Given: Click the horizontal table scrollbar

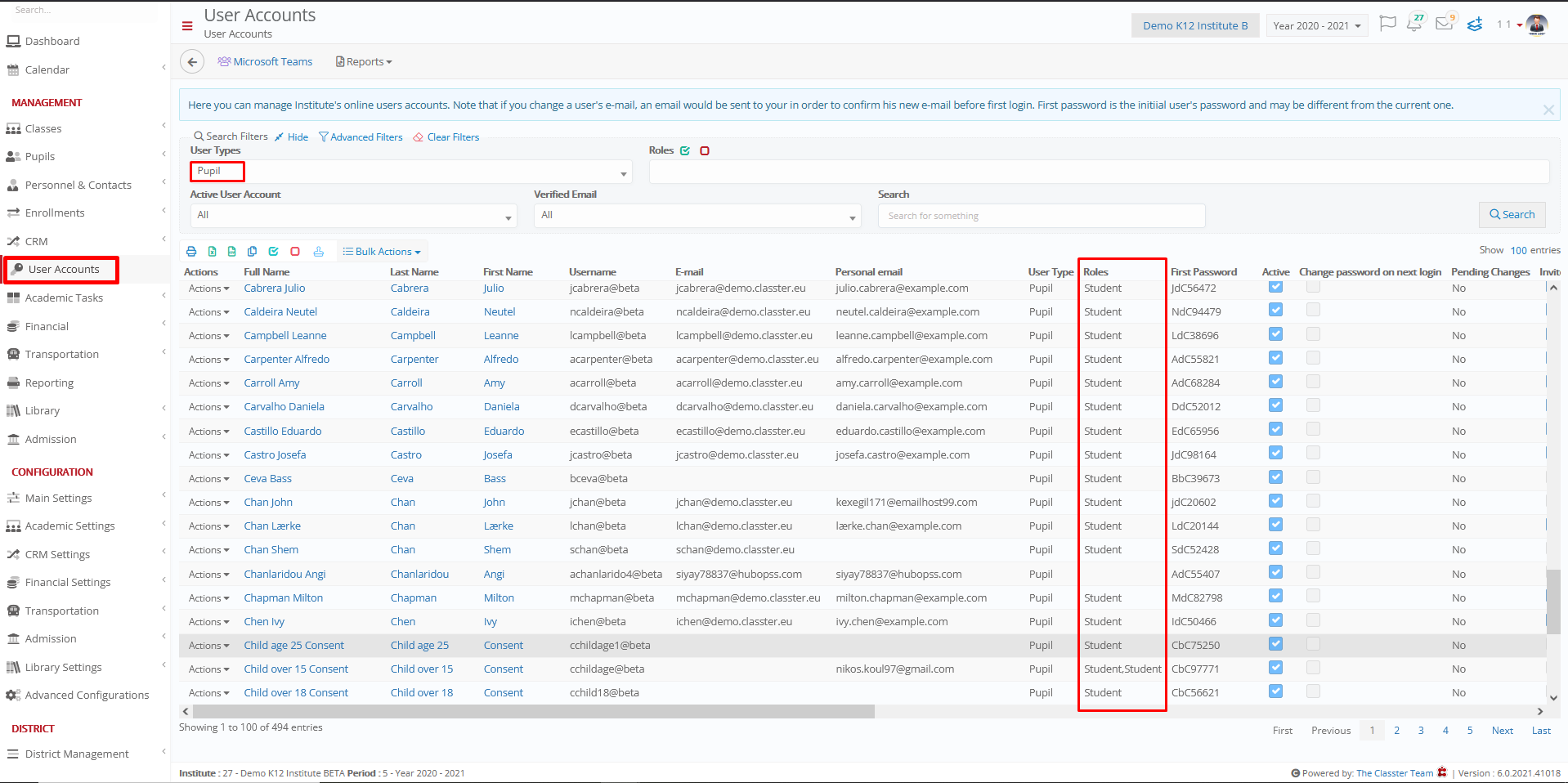Looking at the screenshot, I should pyautogui.click(x=533, y=712).
